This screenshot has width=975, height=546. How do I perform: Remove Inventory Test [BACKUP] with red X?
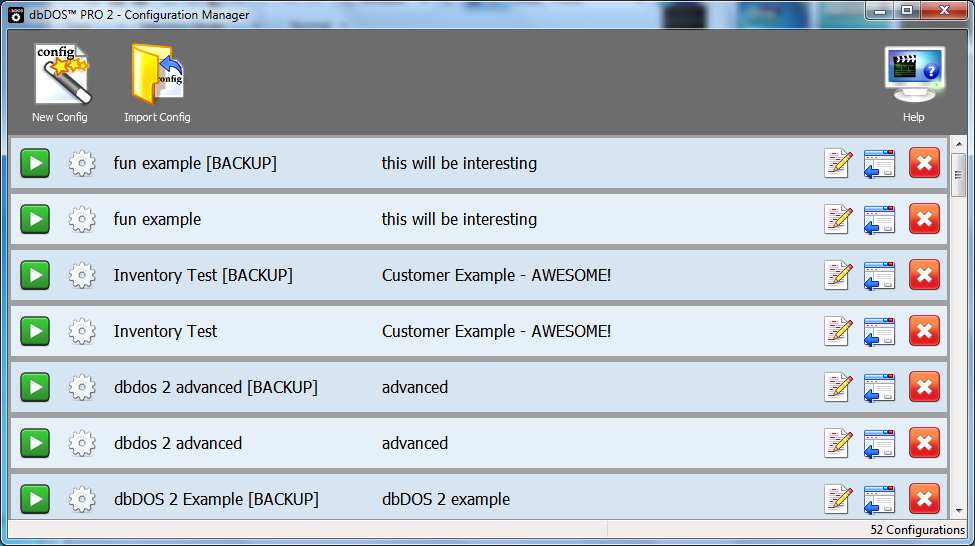point(924,275)
